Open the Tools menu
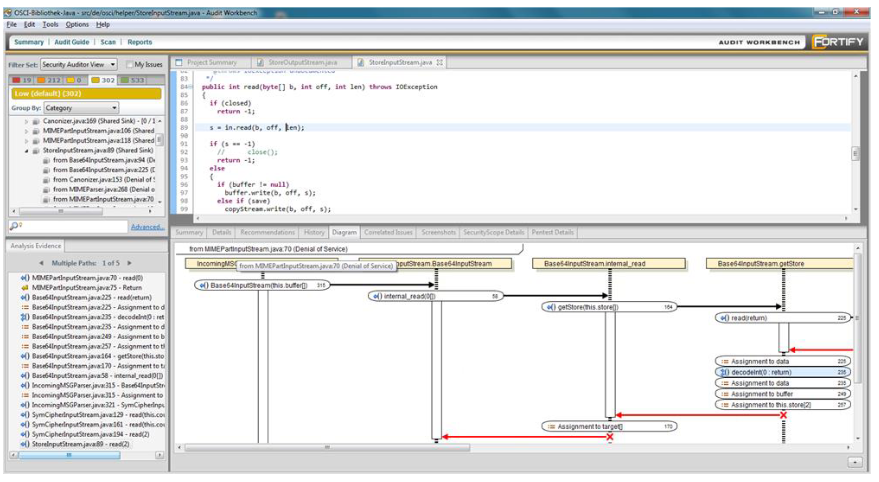The width and height of the screenshot is (879, 482). (50, 24)
